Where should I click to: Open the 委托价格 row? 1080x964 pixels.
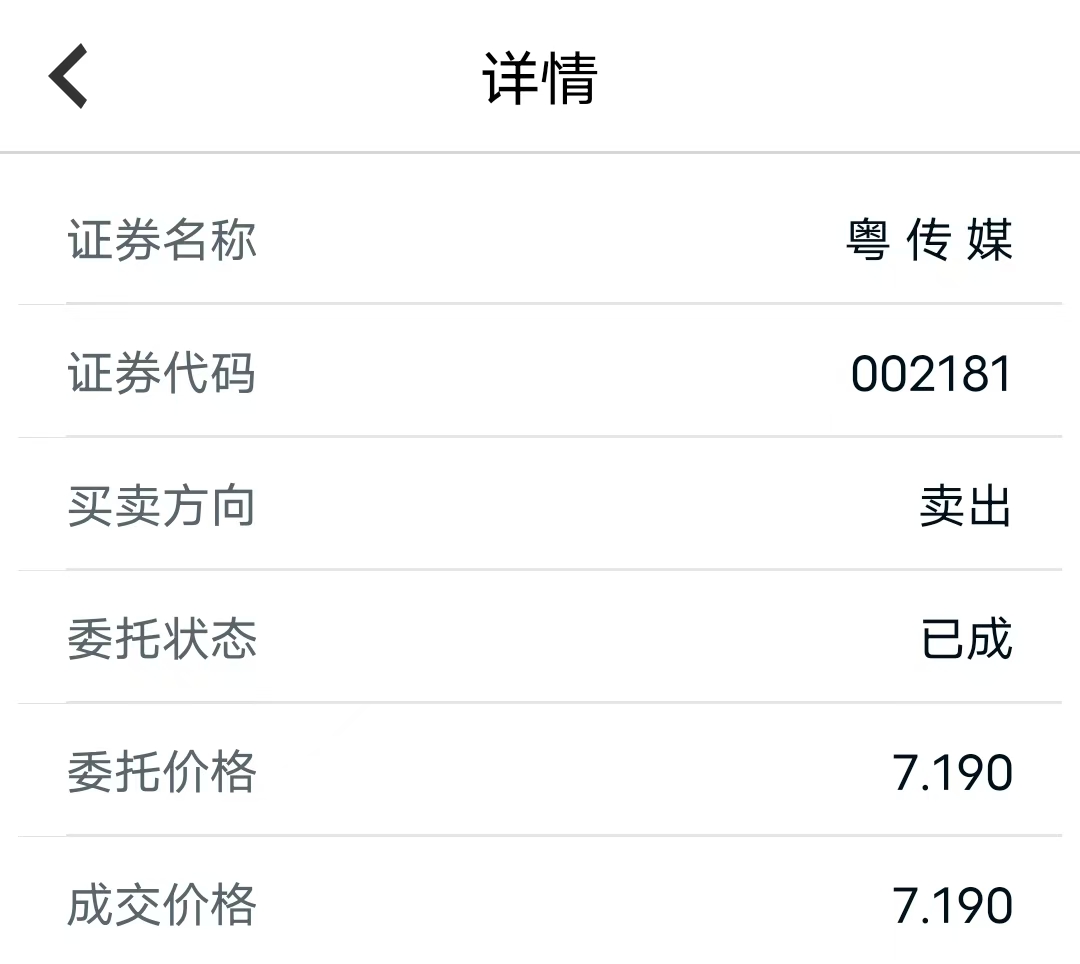pyautogui.click(x=540, y=769)
